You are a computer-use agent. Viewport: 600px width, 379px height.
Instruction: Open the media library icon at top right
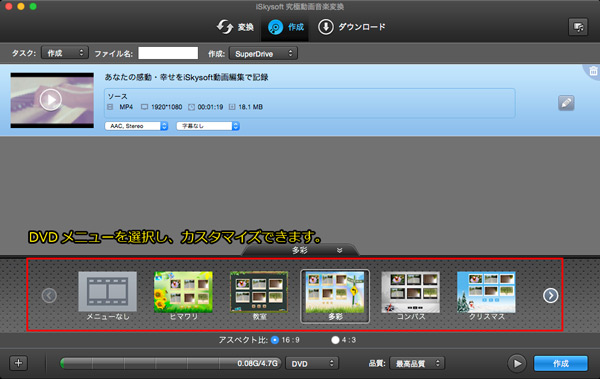tap(578, 27)
